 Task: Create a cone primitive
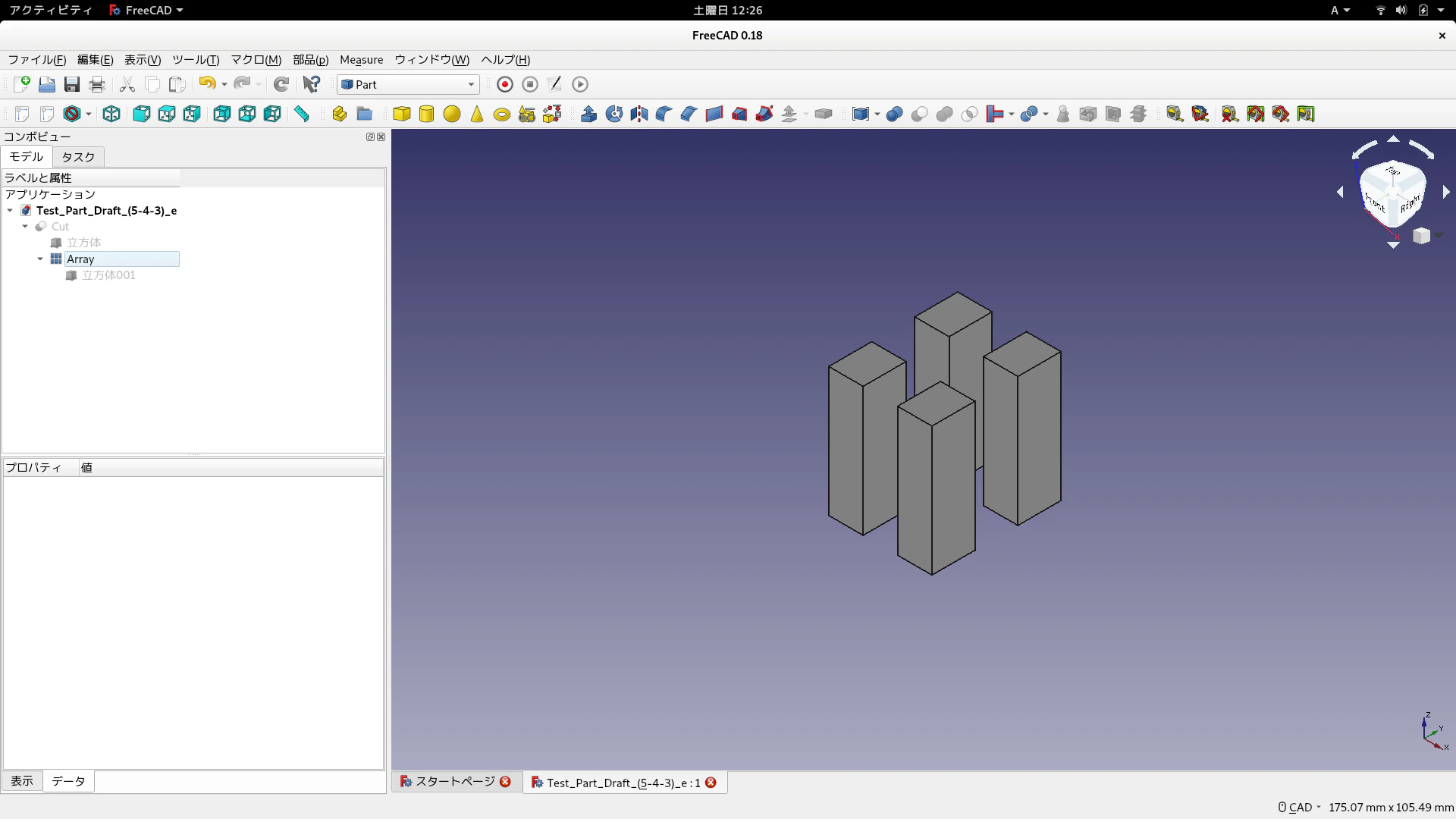pyautogui.click(x=477, y=114)
